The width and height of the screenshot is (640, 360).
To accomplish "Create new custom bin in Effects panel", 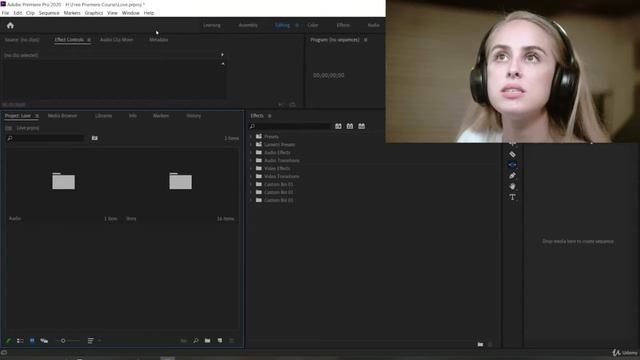I will click(x=480, y=344).
